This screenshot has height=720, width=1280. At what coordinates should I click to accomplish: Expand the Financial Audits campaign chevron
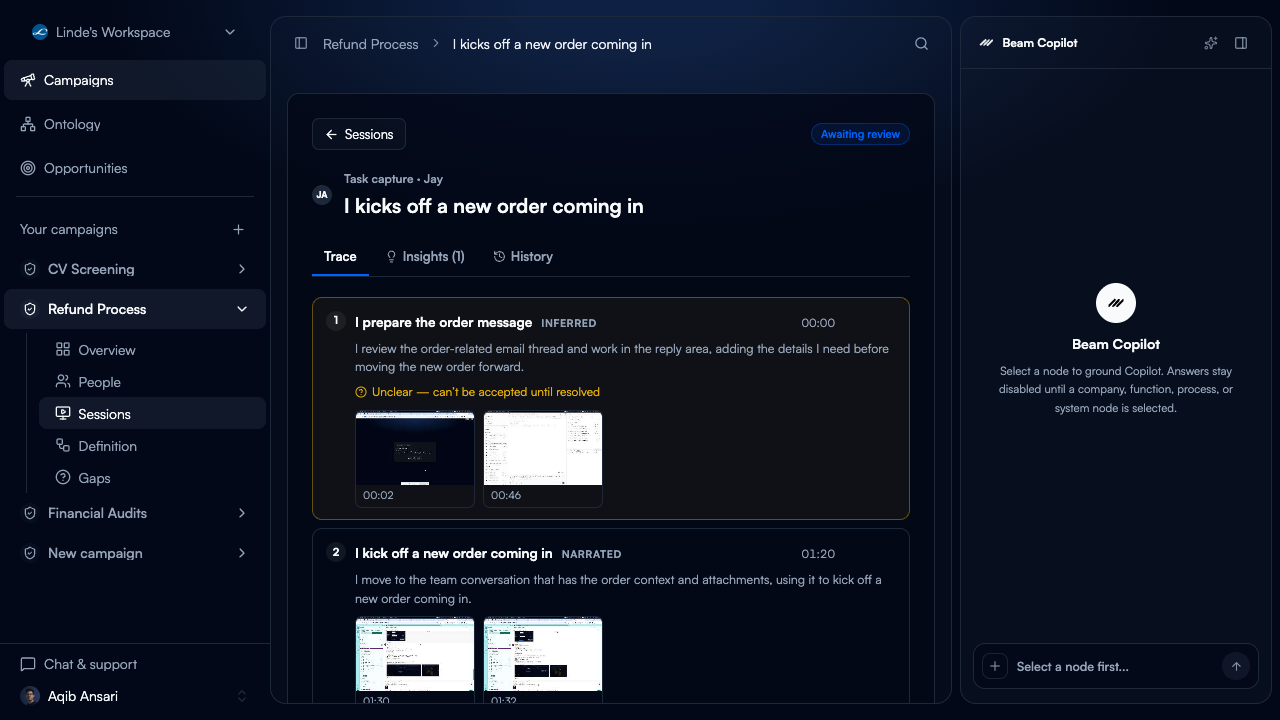click(242, 513)
